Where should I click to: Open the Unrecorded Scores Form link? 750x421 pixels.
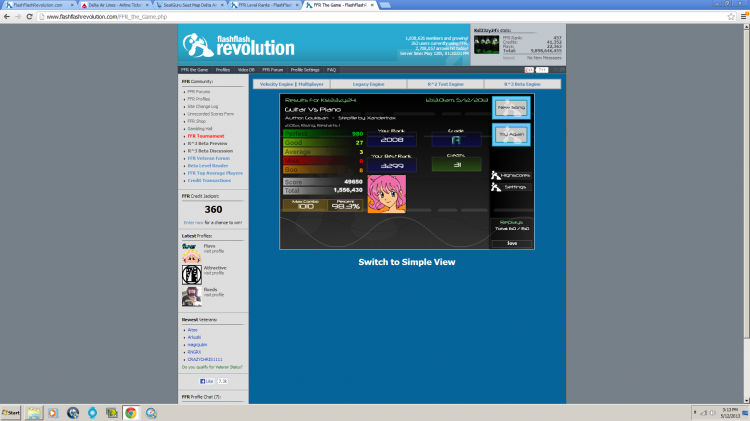[210, 114]
